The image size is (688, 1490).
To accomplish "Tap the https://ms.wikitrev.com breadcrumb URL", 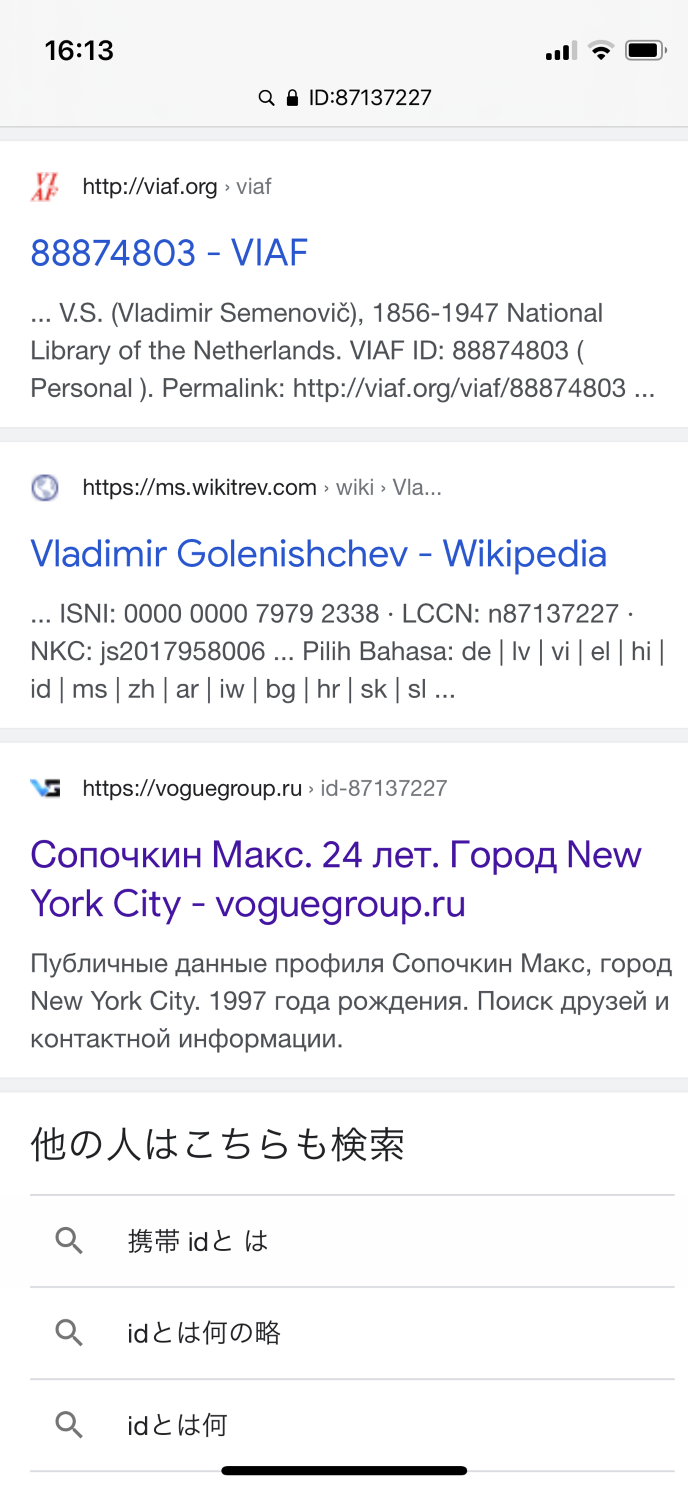I will (x=200, y=488).
